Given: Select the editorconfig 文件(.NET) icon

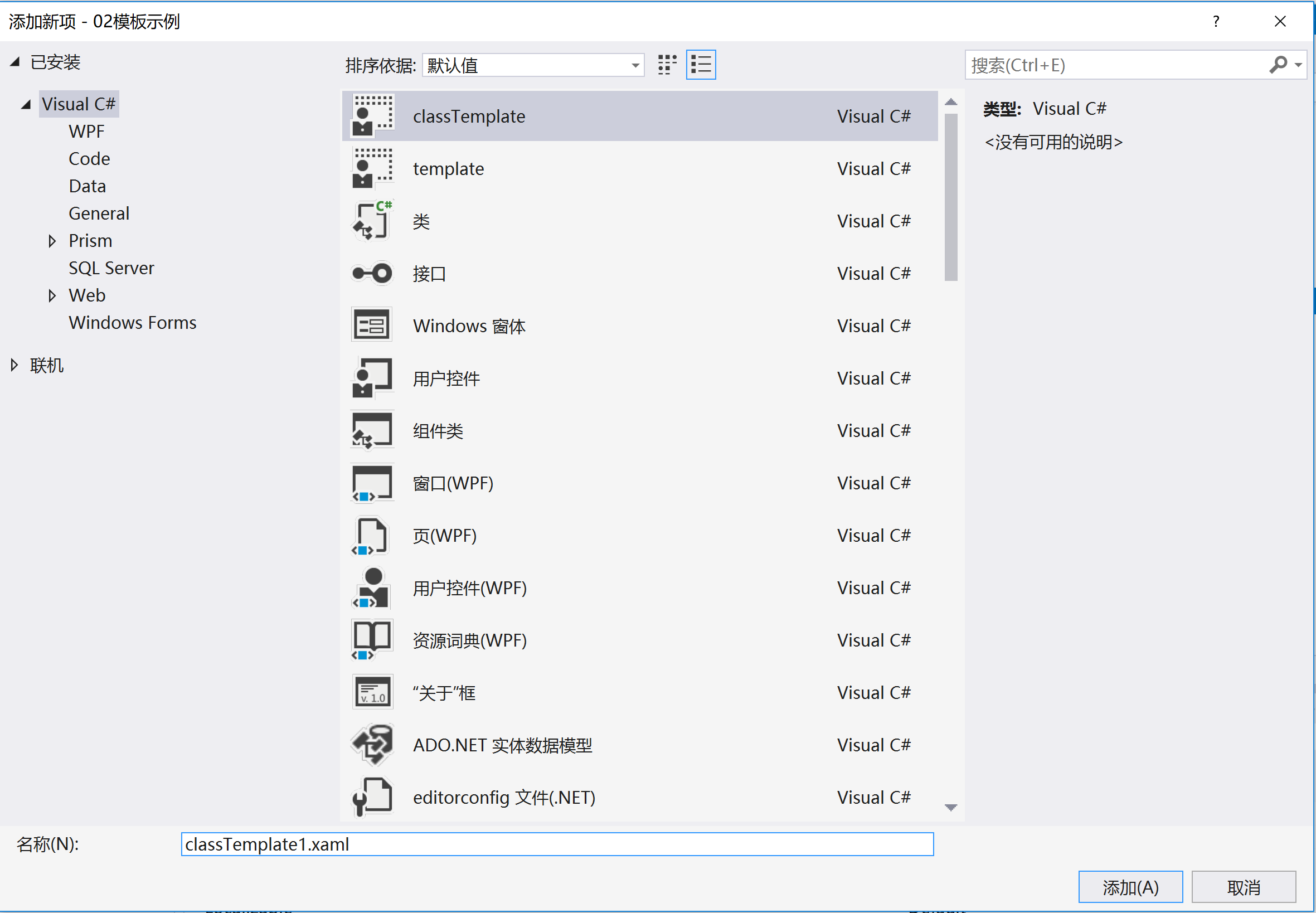Looking at the screenshot, I should point(372,797).
